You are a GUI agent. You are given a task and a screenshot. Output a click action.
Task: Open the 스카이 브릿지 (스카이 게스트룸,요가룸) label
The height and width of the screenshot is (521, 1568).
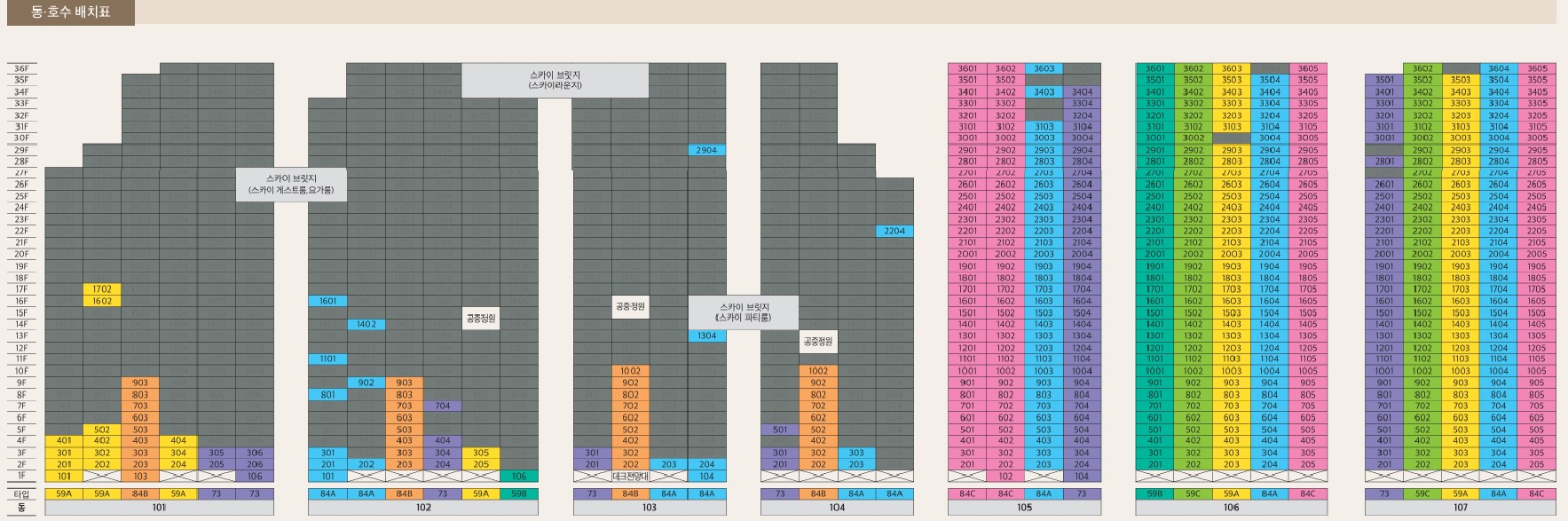tap(291, 185)
